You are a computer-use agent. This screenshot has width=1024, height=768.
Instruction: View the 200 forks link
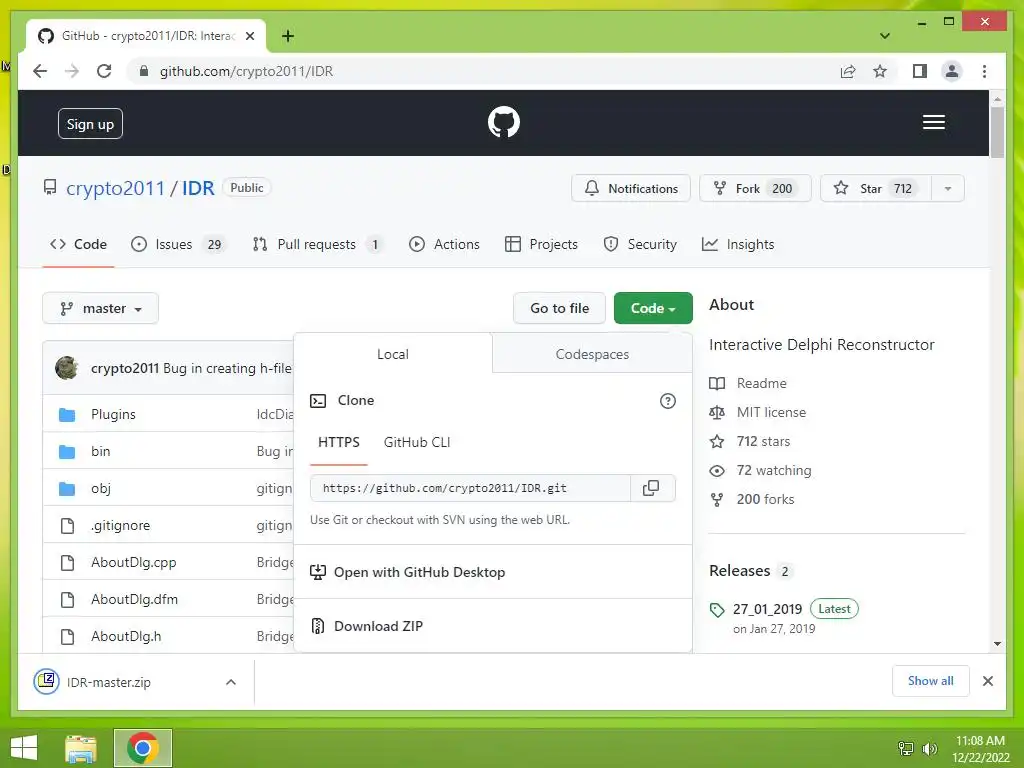click(x=765, y=499)
